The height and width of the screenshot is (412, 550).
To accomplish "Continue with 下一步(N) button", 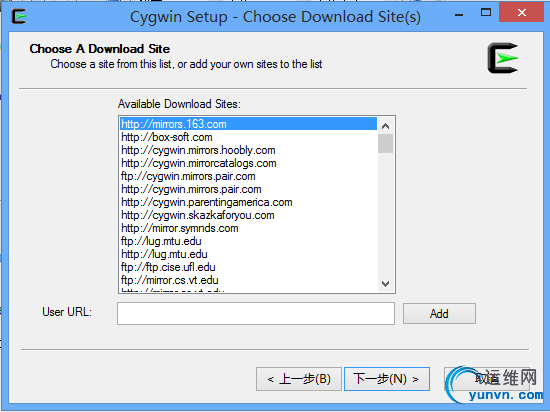I will (x=387, y=379).
